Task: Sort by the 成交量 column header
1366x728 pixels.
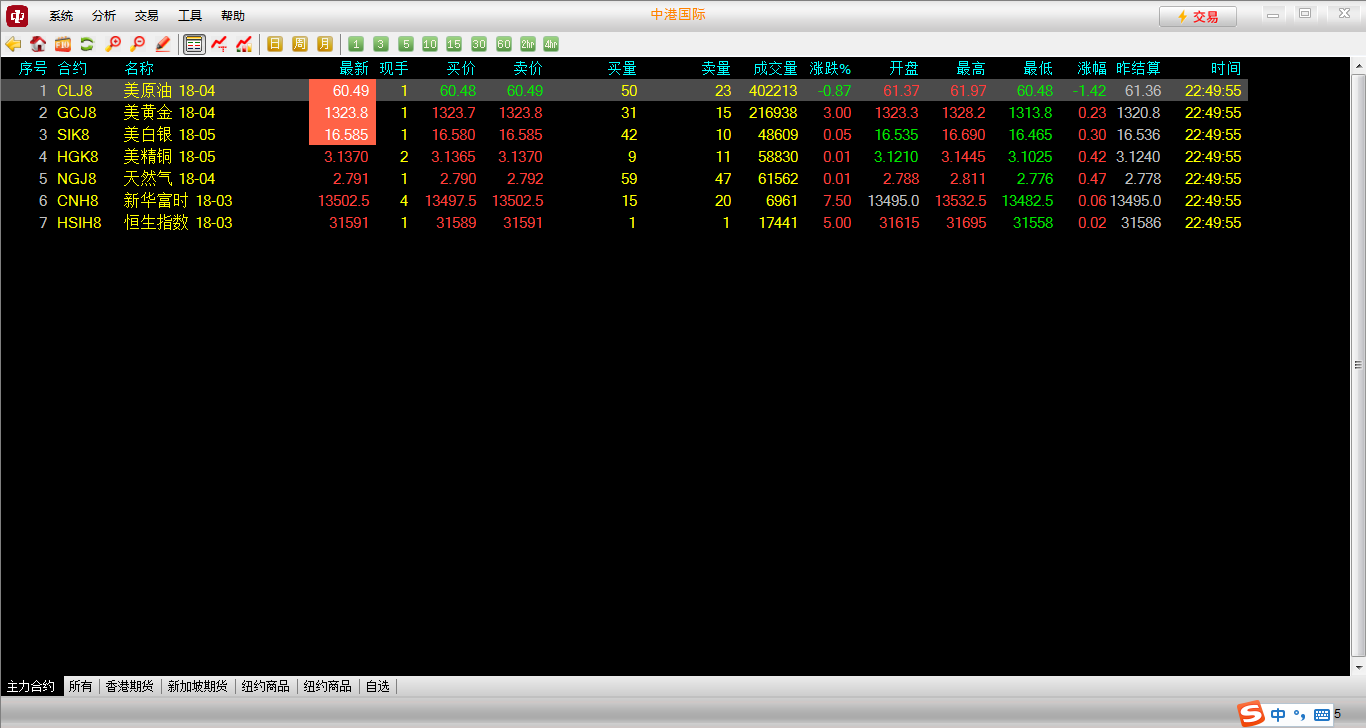Action: pyautogui.click(x=775, y=68)
